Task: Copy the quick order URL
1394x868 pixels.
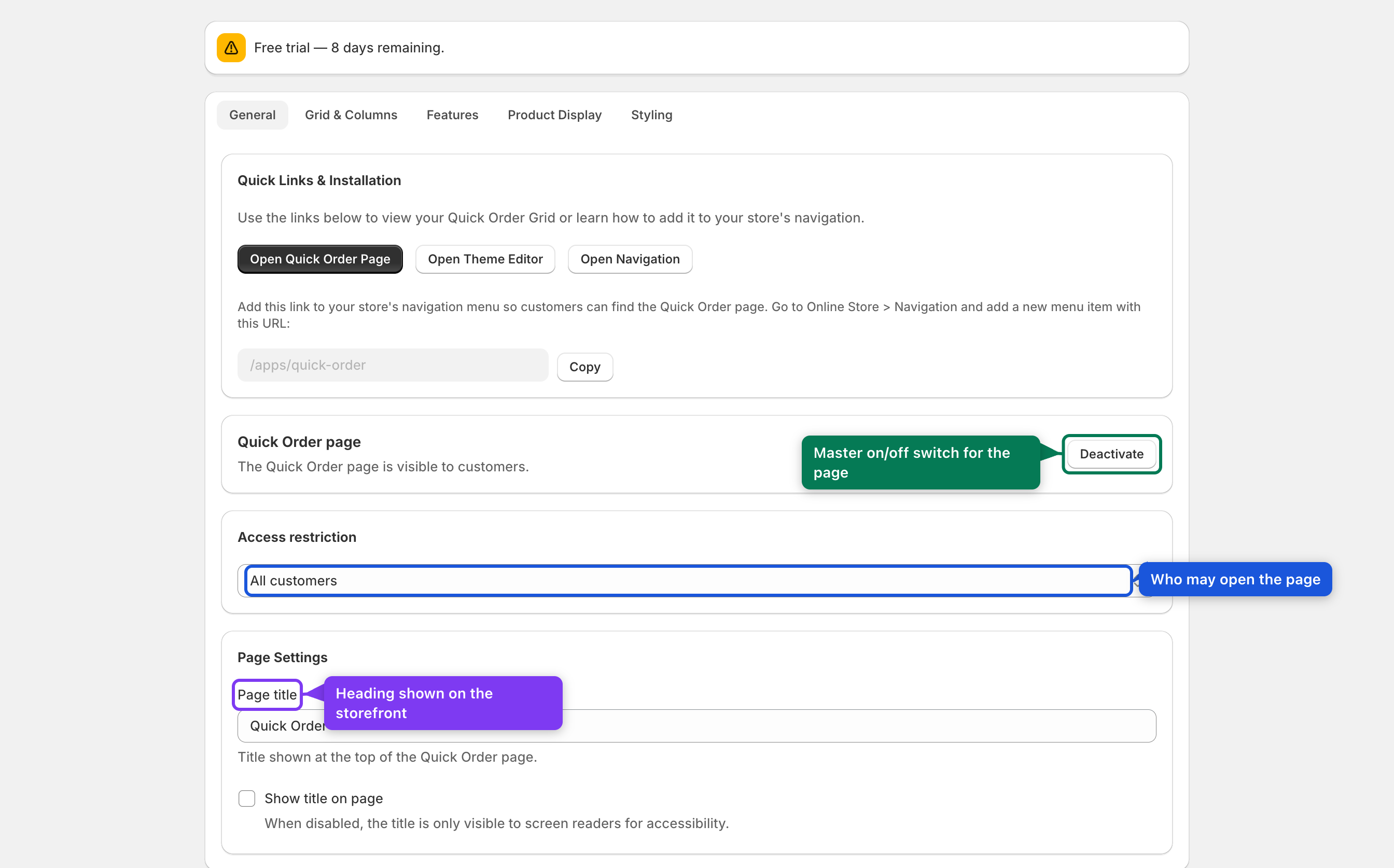Action: [x=584, y=367]
